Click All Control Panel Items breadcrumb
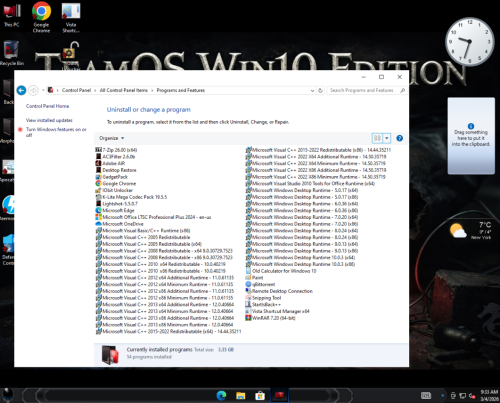 pyautogui.click(x=124, y=90)
